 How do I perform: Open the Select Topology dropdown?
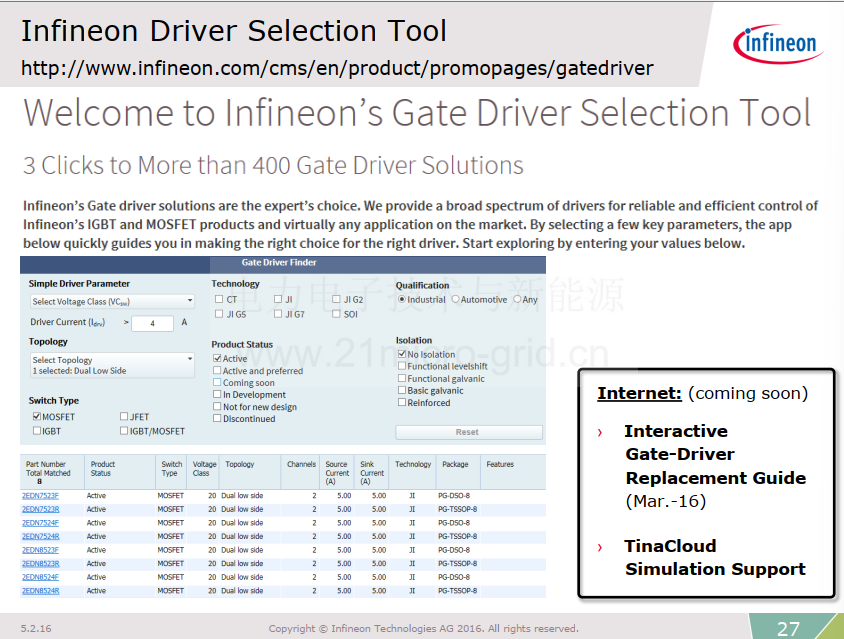[112, 365]
